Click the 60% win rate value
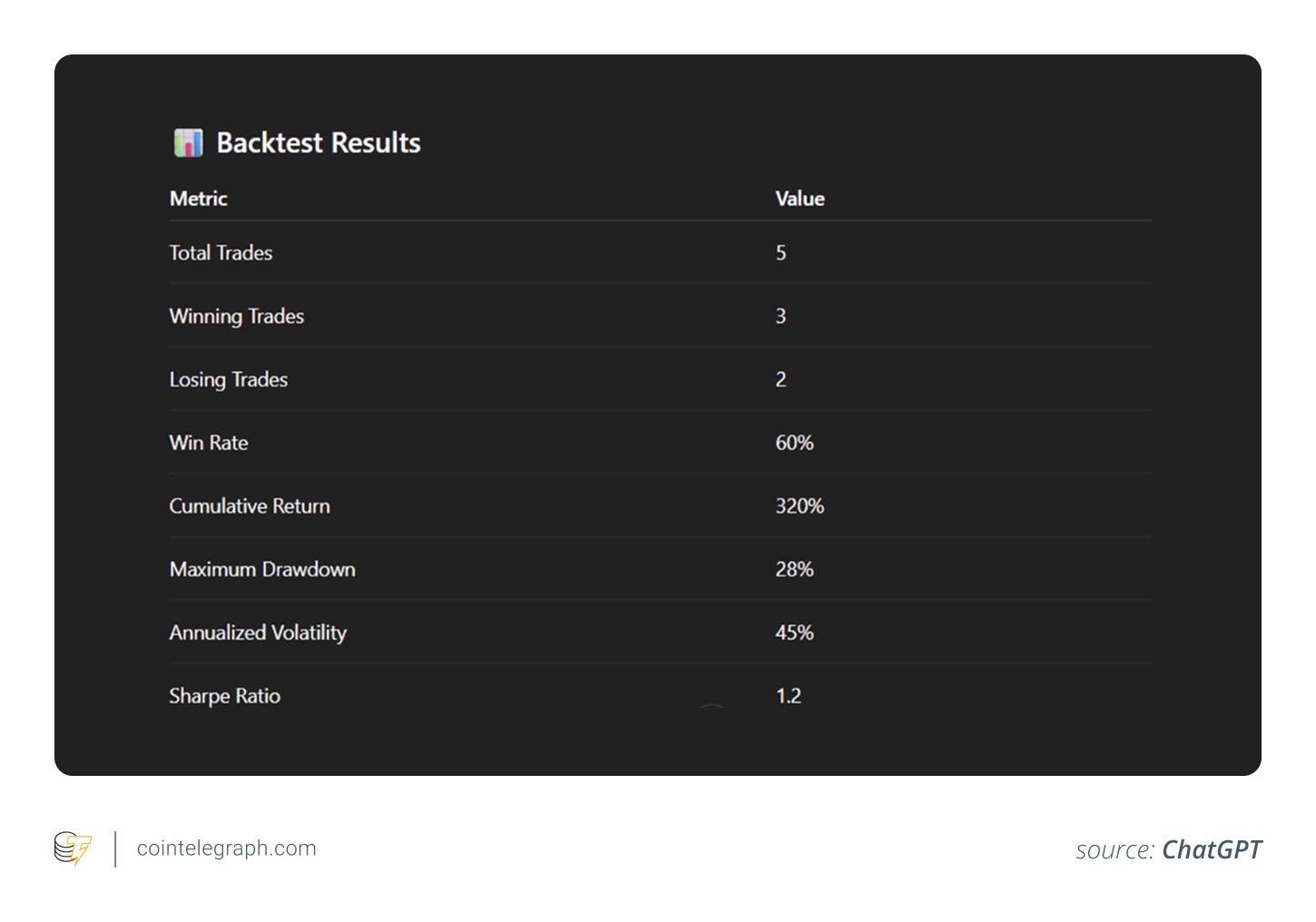Image resolution: width=1316 pixels, height=922 pixels. [794, 443]
